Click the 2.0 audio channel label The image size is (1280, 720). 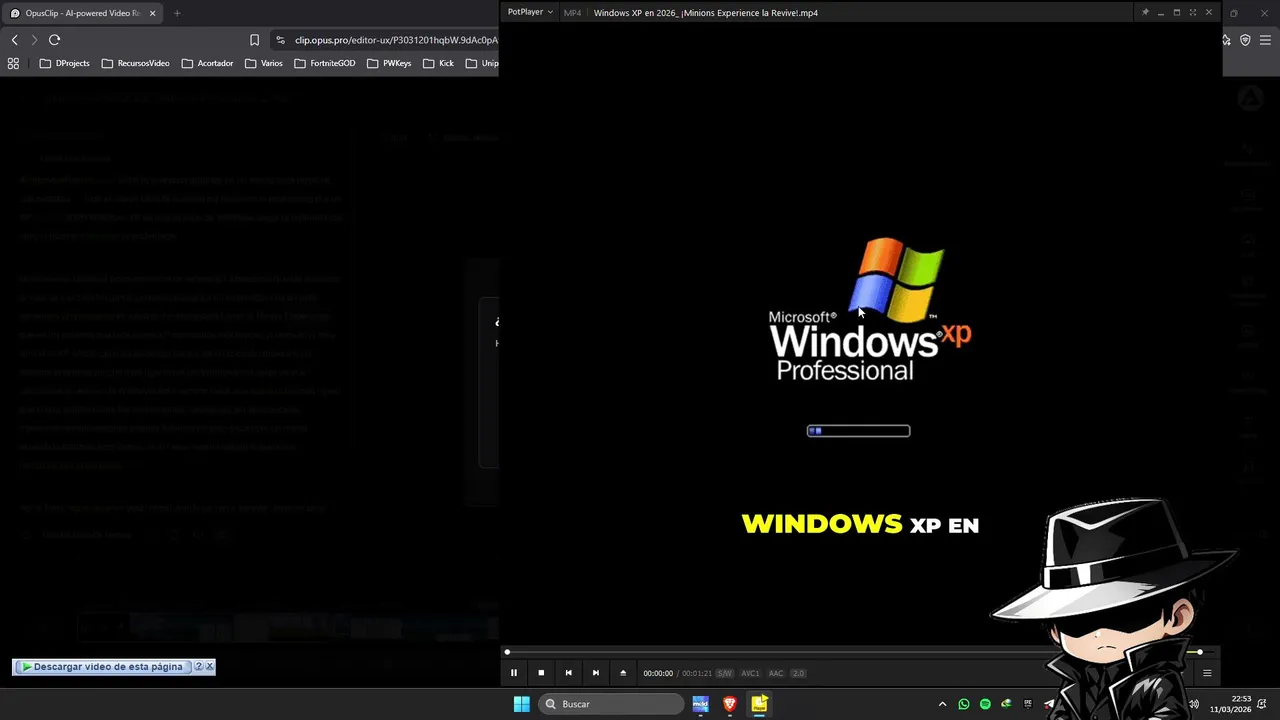point(798,673)
